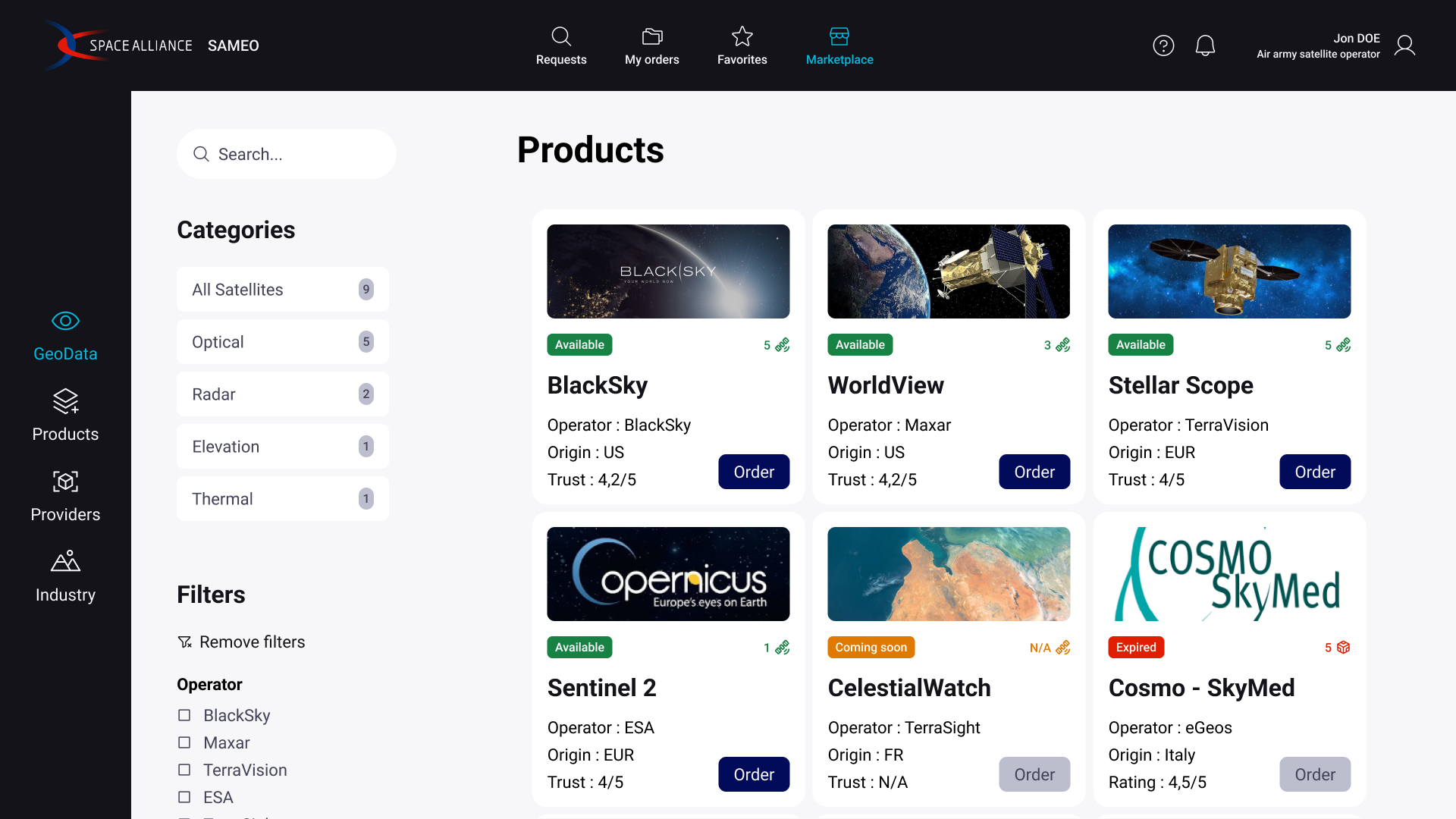
Task: Click the Expired badge
Action: (1136, 648)
